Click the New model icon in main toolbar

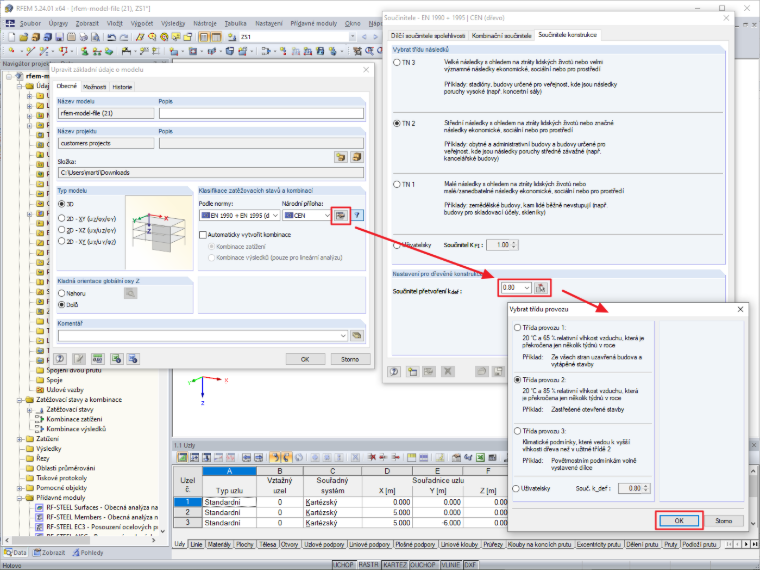[x=12, y=37]
